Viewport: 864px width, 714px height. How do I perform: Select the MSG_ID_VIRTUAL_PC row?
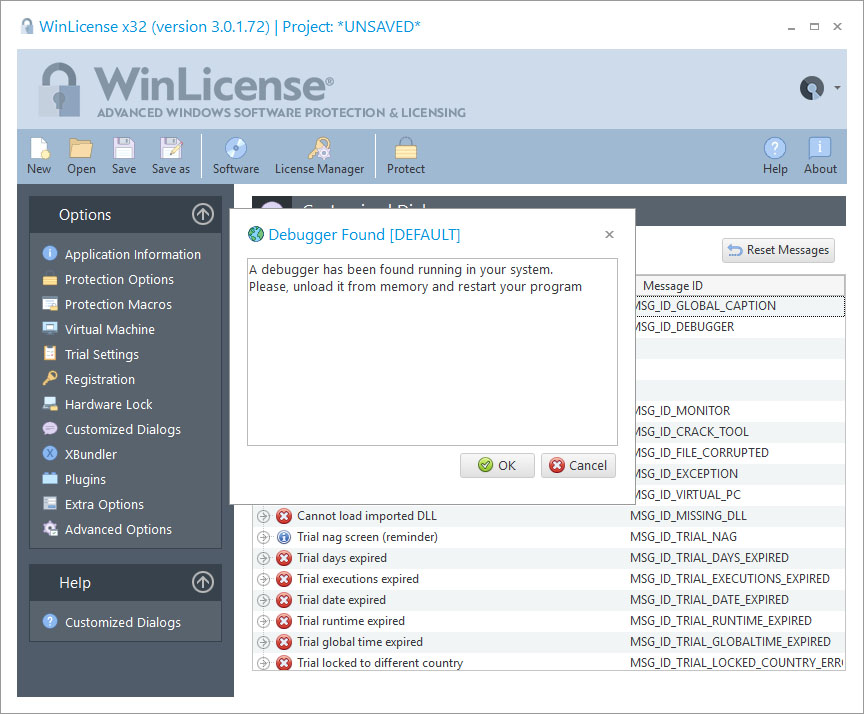[x=739, y=494]
